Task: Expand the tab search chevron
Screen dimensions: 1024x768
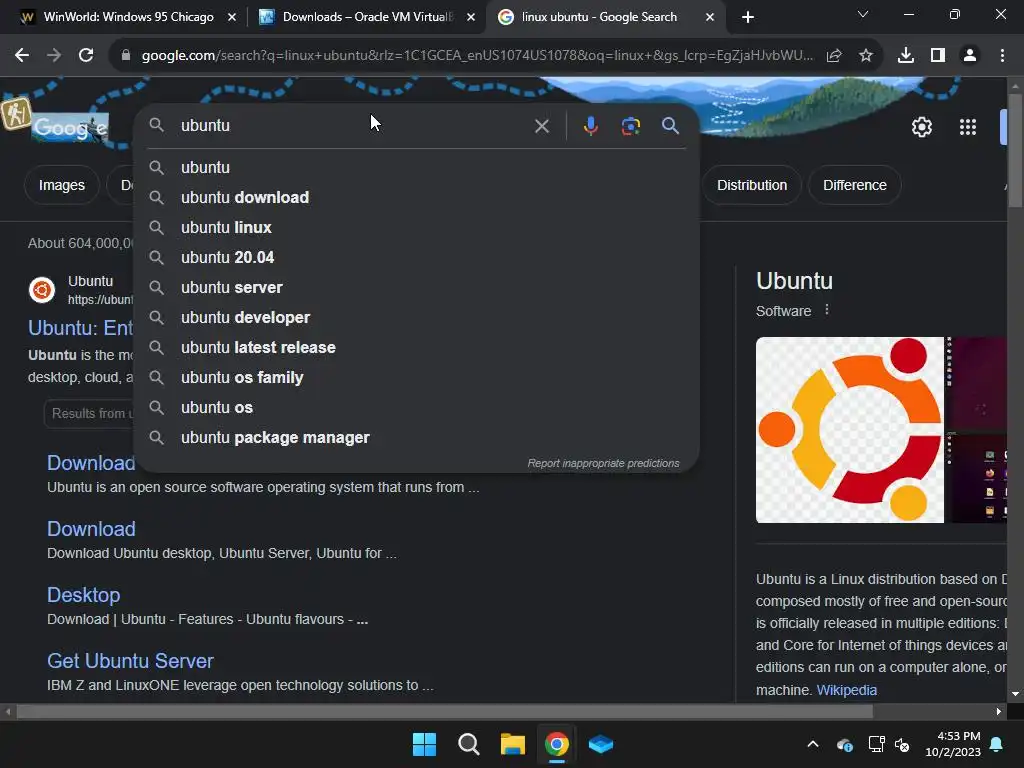Action: pos(863,14)
